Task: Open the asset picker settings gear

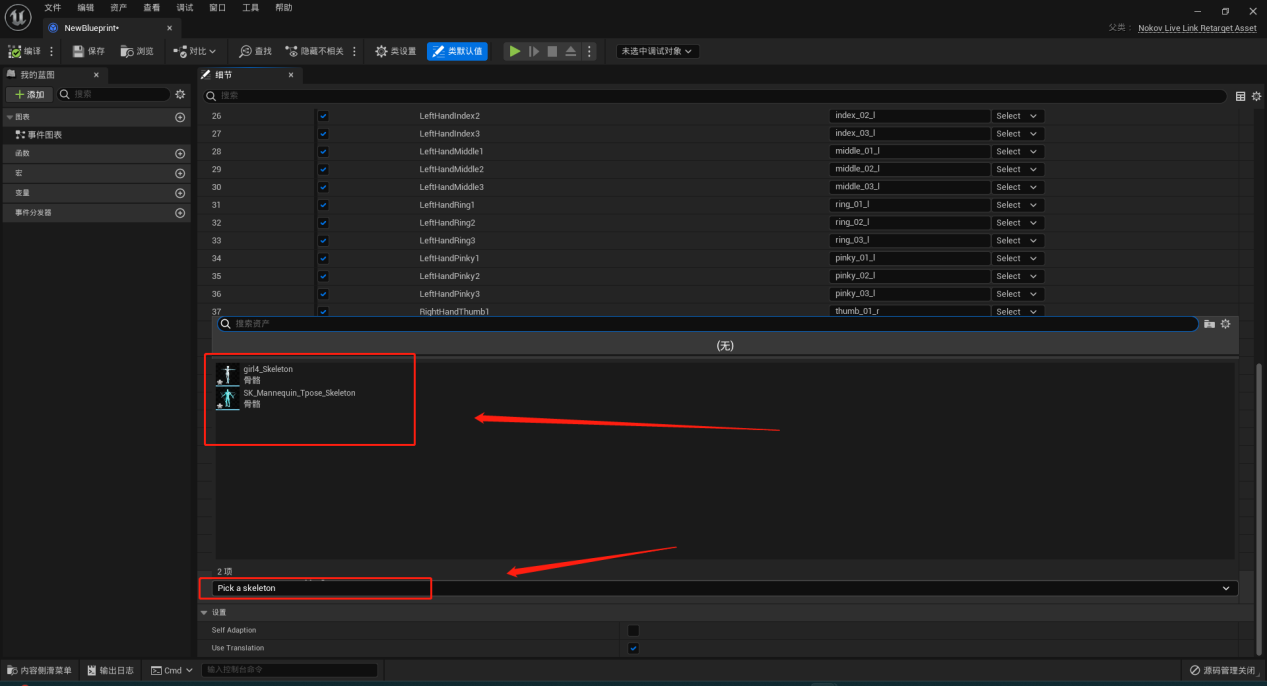Action: [x=1225, y=324]
